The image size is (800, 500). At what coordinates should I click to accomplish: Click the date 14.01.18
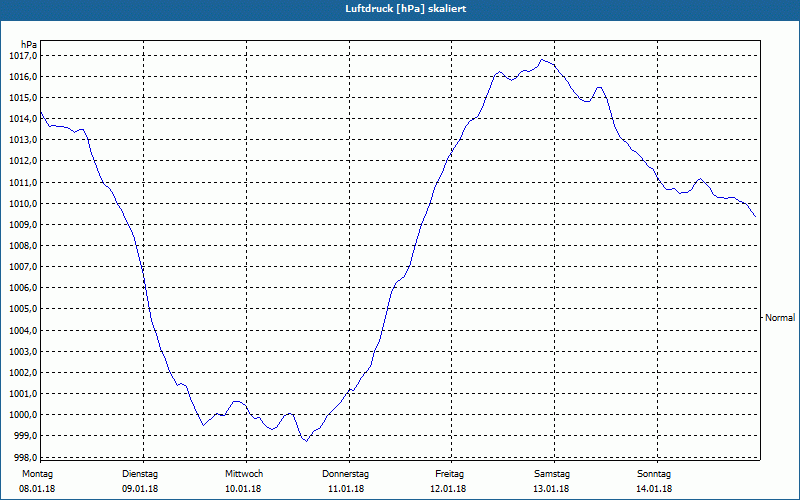tap(654, 489)
